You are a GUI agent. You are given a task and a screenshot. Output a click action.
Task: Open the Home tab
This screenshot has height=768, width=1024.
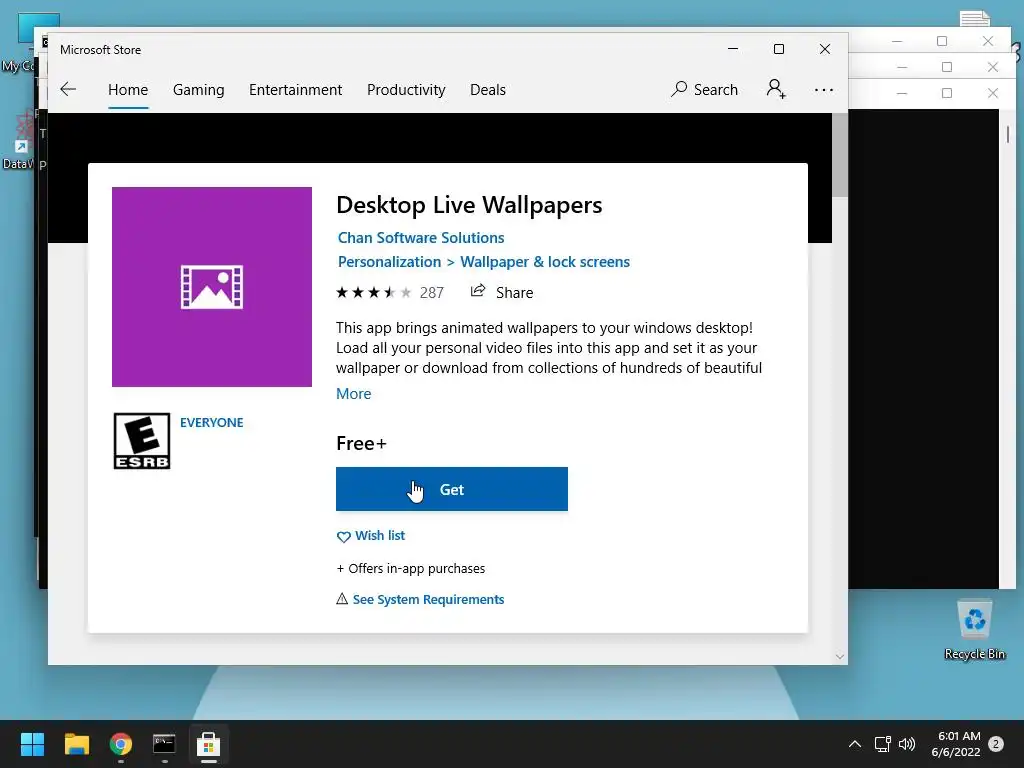tap(128, 89)
